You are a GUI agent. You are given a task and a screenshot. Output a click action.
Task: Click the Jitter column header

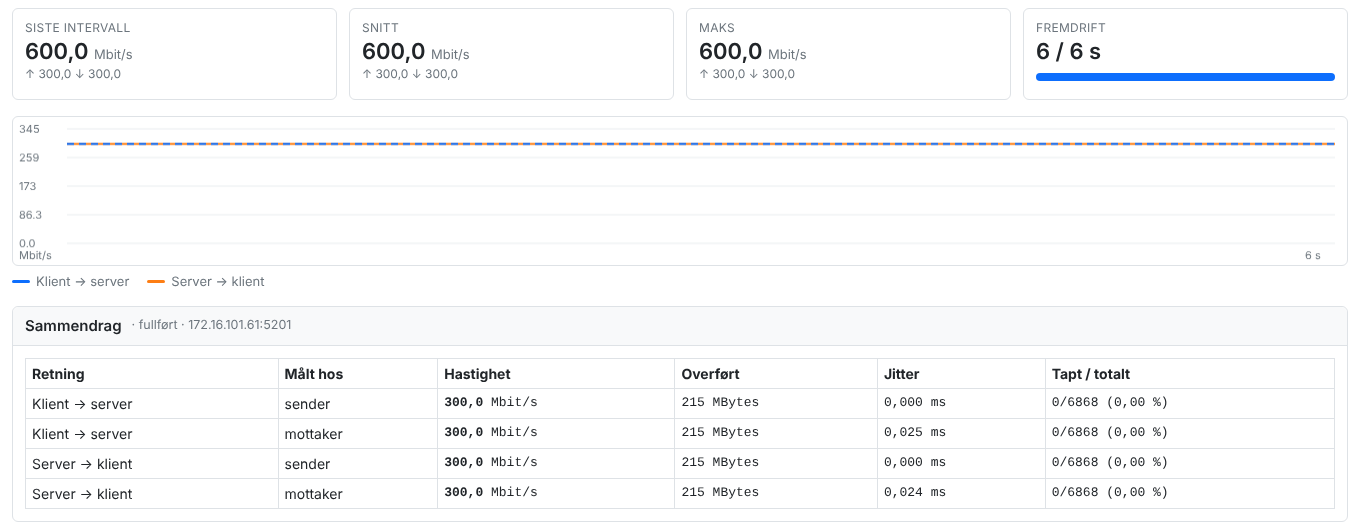[902, 374]
